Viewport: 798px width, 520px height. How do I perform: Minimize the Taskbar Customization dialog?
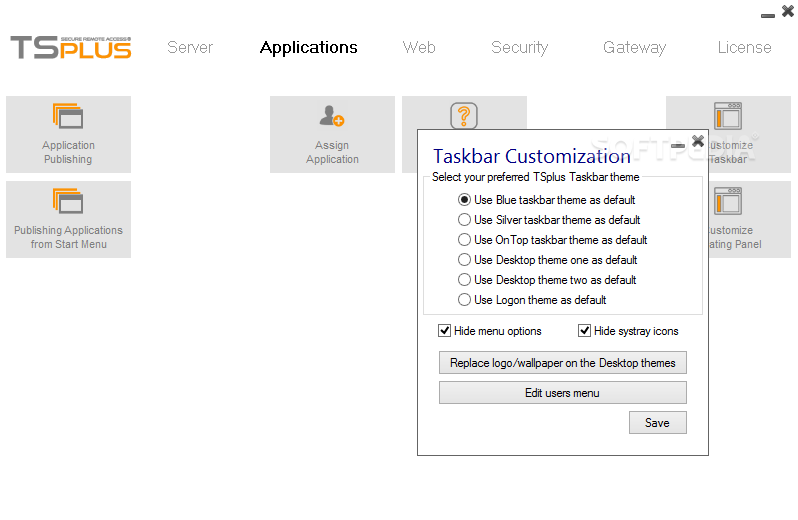(678, 146)
